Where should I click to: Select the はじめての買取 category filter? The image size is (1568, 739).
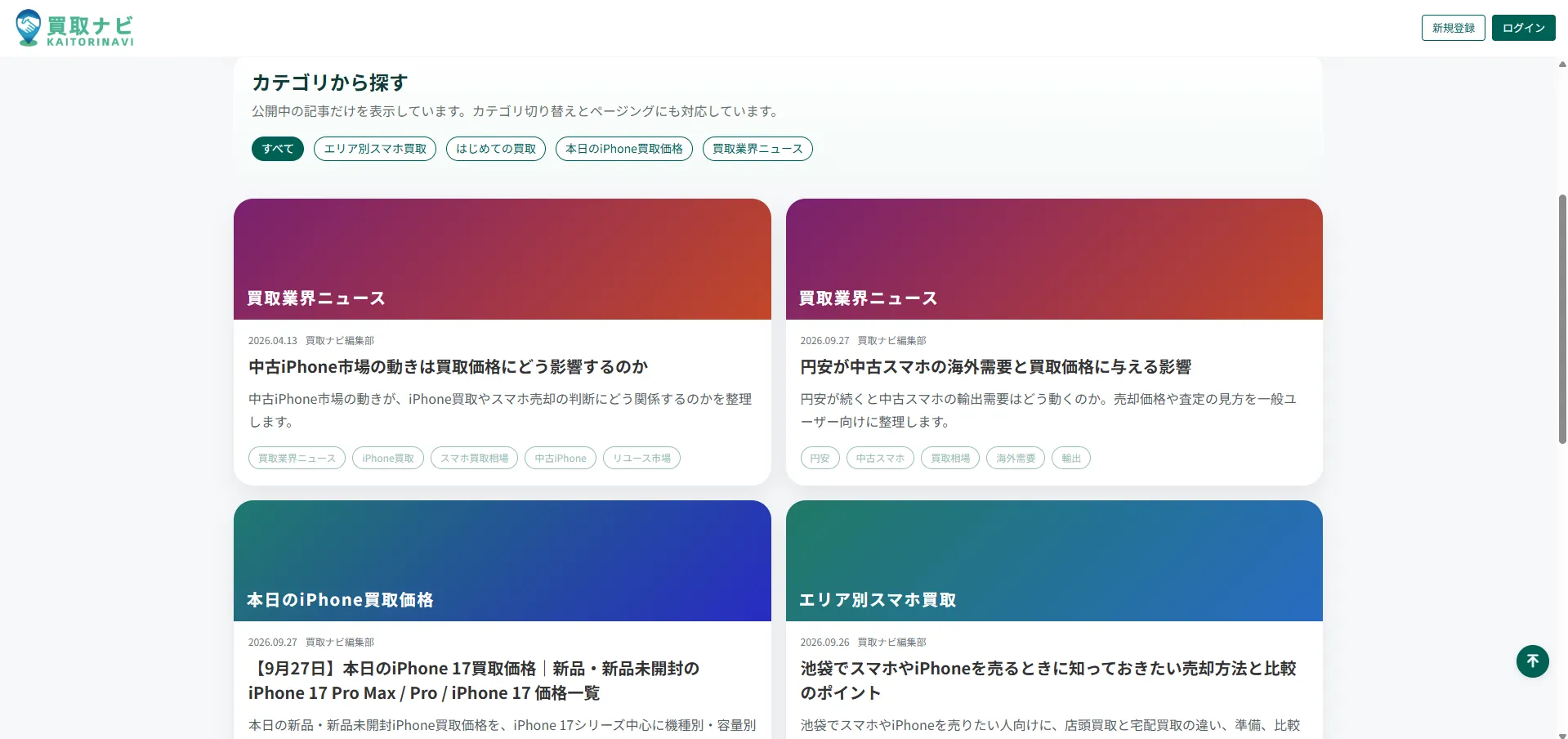pos(496,149)
